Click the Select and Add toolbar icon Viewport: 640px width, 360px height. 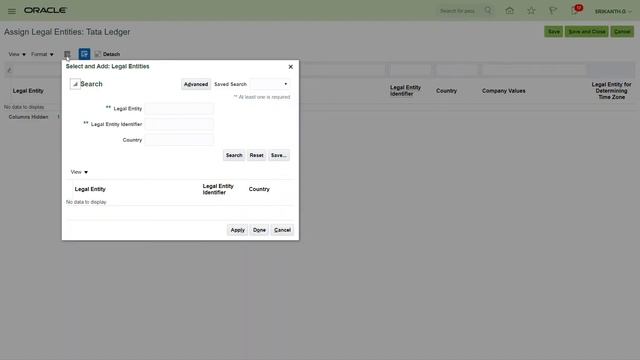(x=67, y=54)
